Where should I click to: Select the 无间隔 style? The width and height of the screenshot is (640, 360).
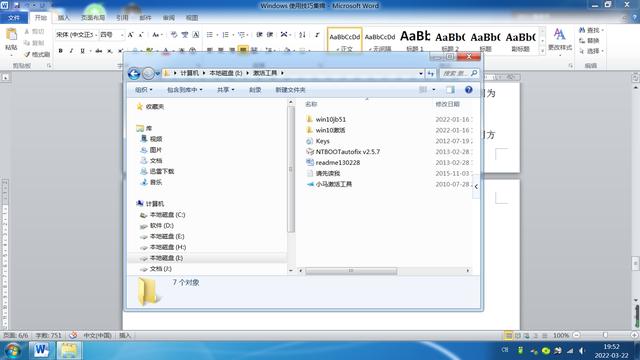(380, 41)
